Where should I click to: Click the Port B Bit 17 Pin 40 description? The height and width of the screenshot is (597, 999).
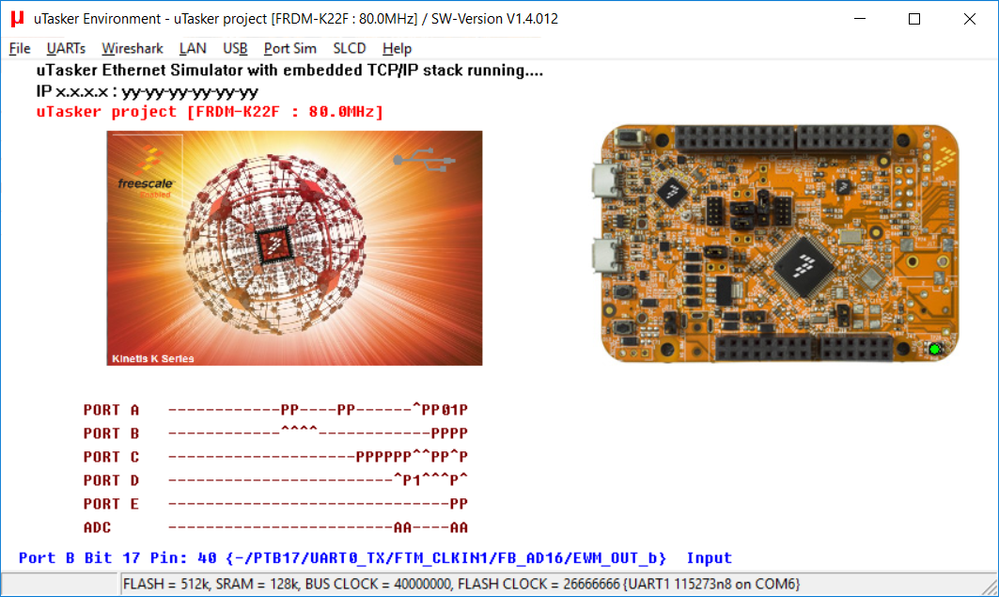342,558
